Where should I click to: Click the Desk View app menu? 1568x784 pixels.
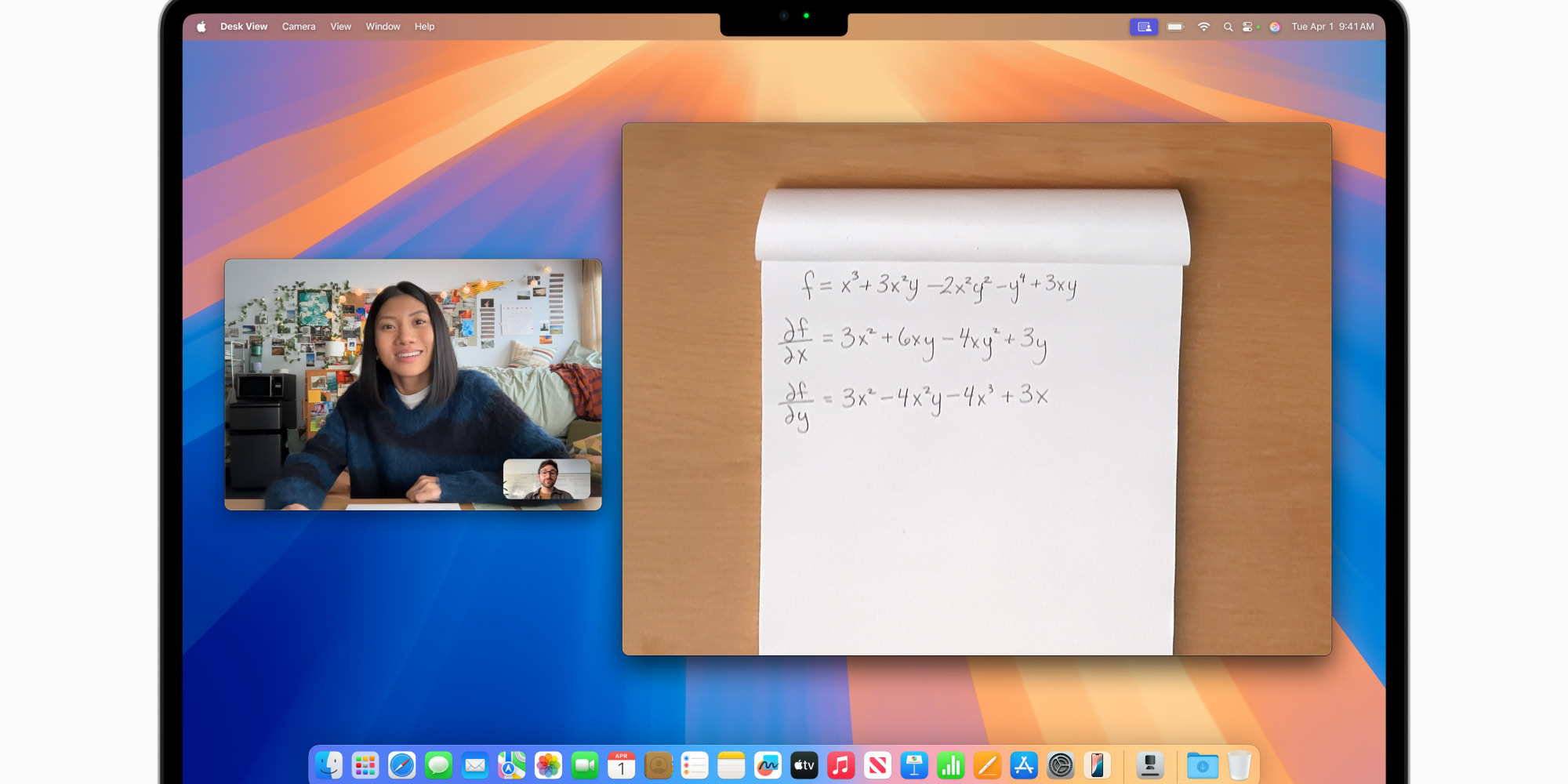(x=244, y=27)
